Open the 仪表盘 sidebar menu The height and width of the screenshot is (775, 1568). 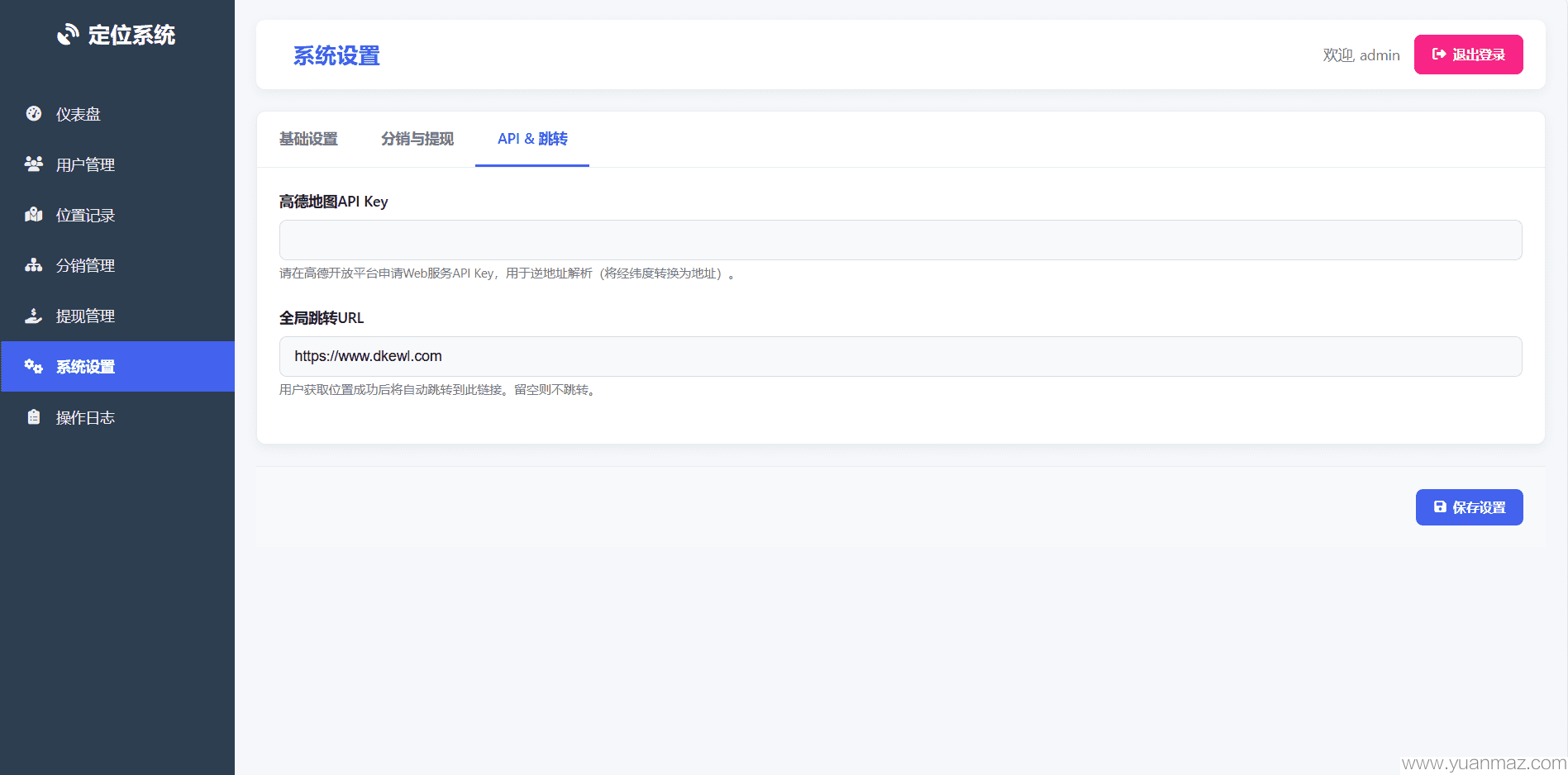(117, 114)
